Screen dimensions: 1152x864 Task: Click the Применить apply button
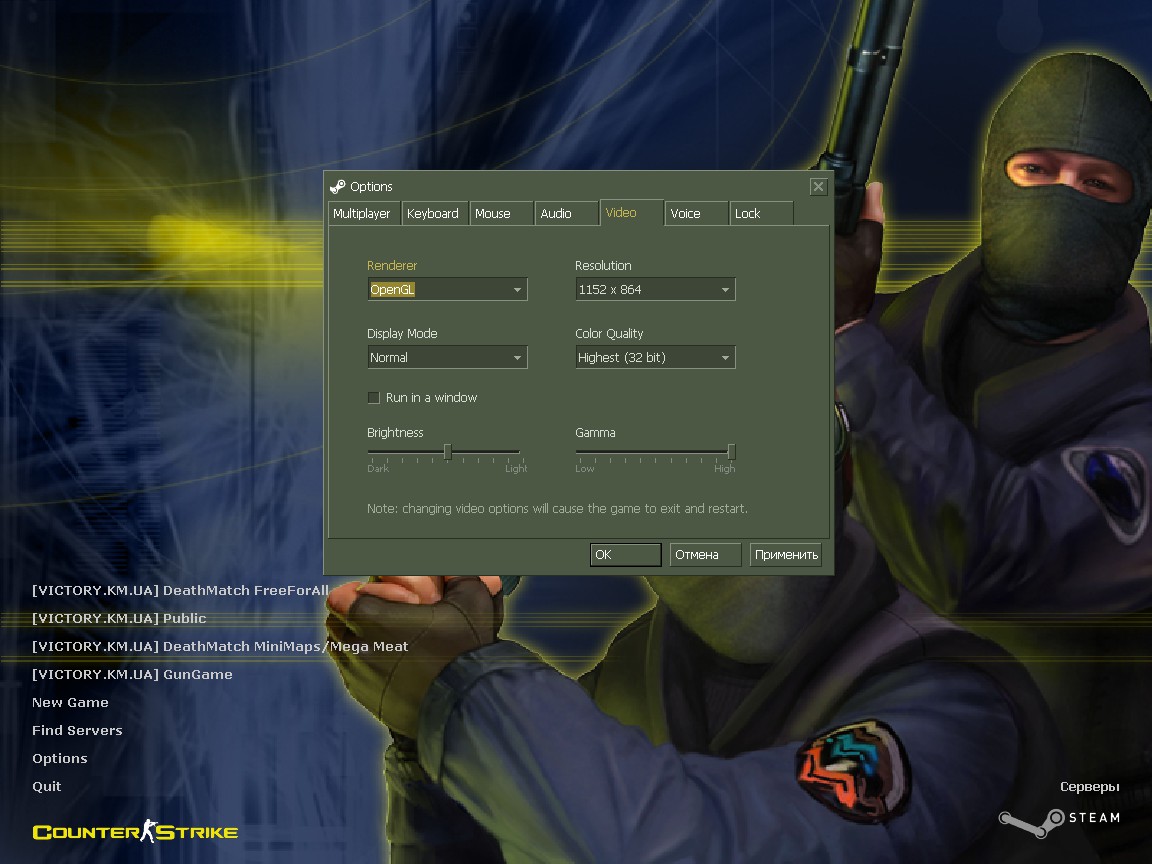click(785, 555)
